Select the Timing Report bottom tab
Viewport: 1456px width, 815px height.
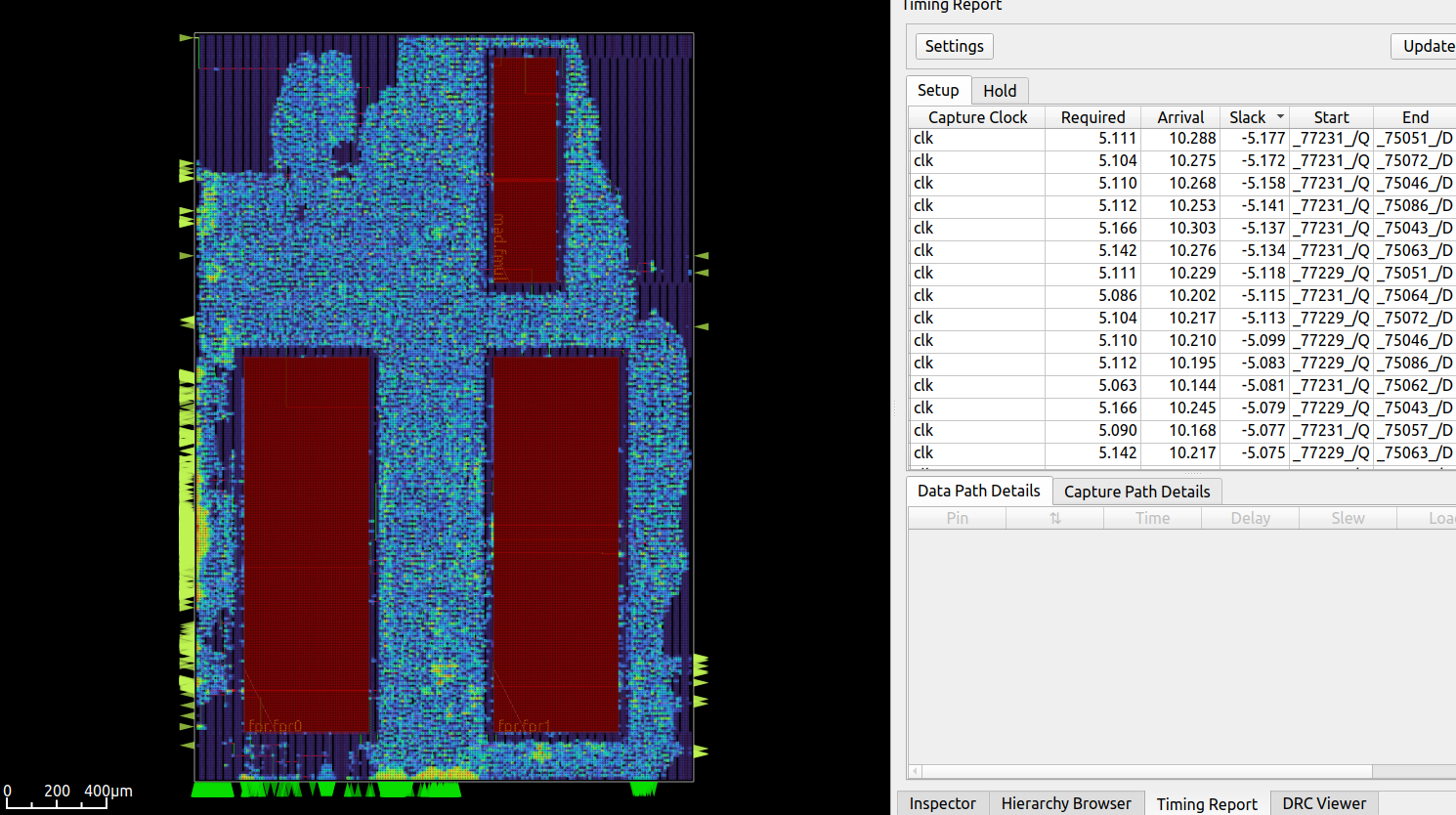pos(1207,803)
